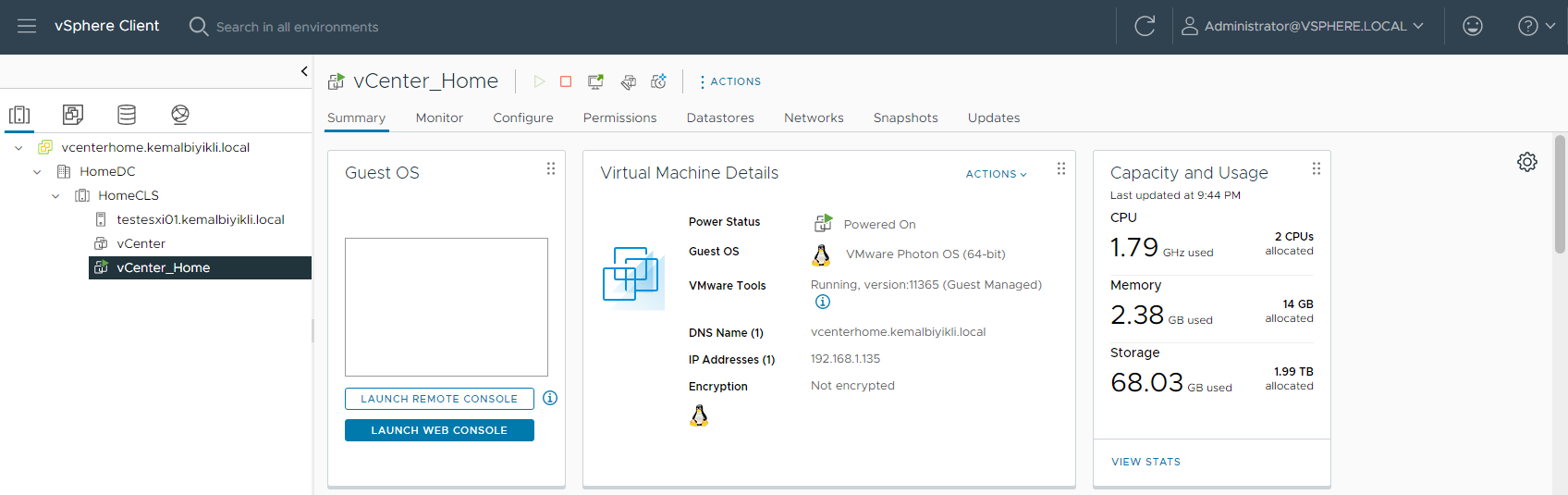Click LAUNCH REMOTE CONSOLE button
Viewport: 1568px width, 495px height.
(x=439, y=399)
